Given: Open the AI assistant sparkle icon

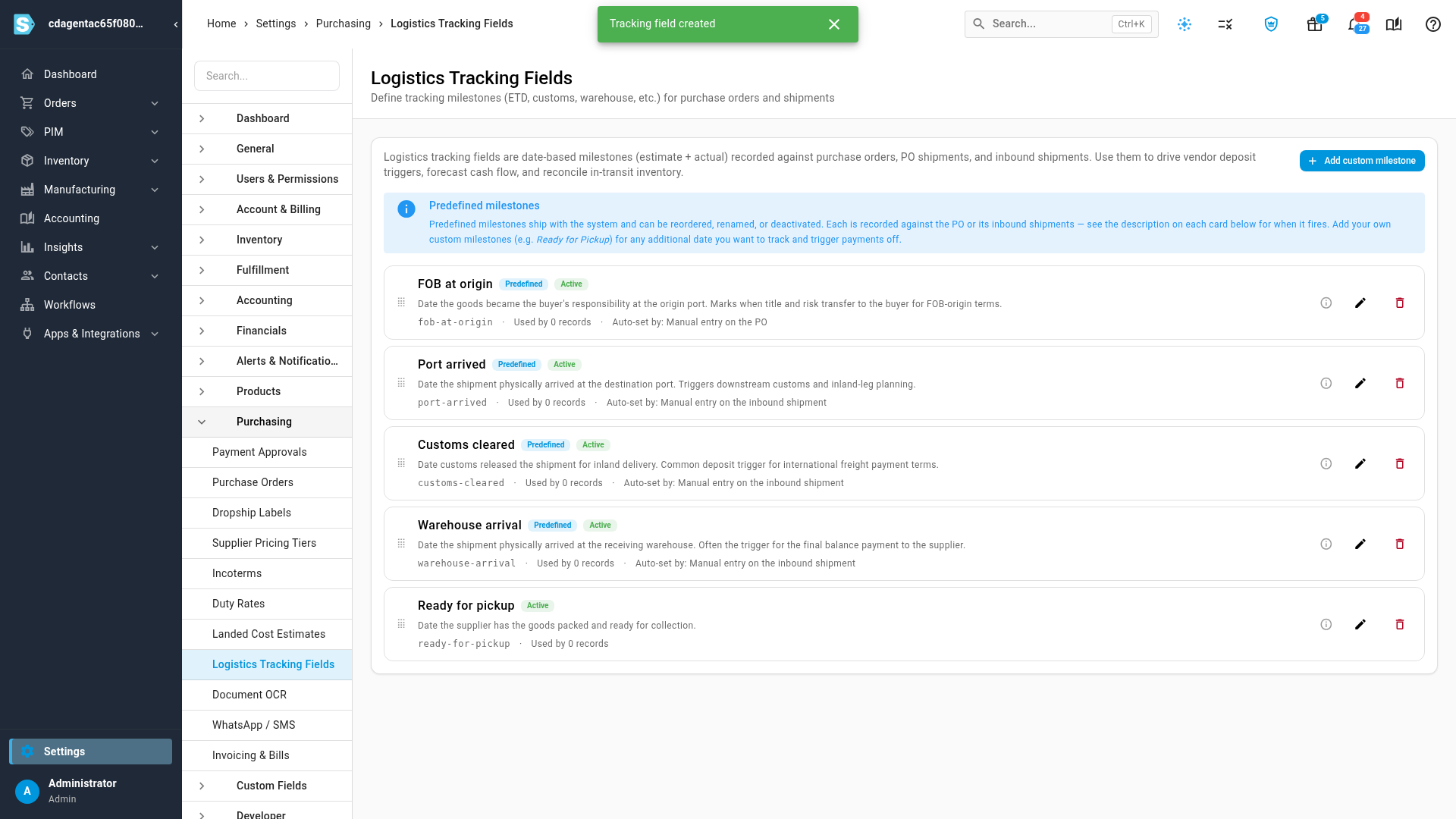Looking at the screenshot, I should tap(1185, 24).
